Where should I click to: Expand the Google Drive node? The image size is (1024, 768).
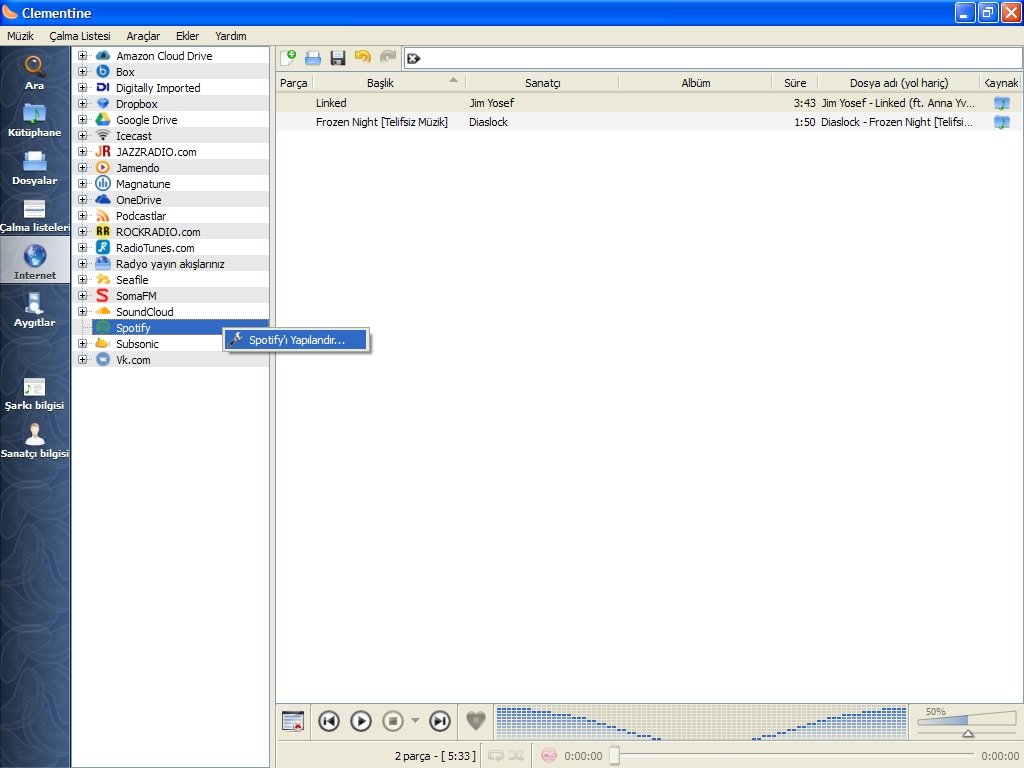[x=82, y=120]
